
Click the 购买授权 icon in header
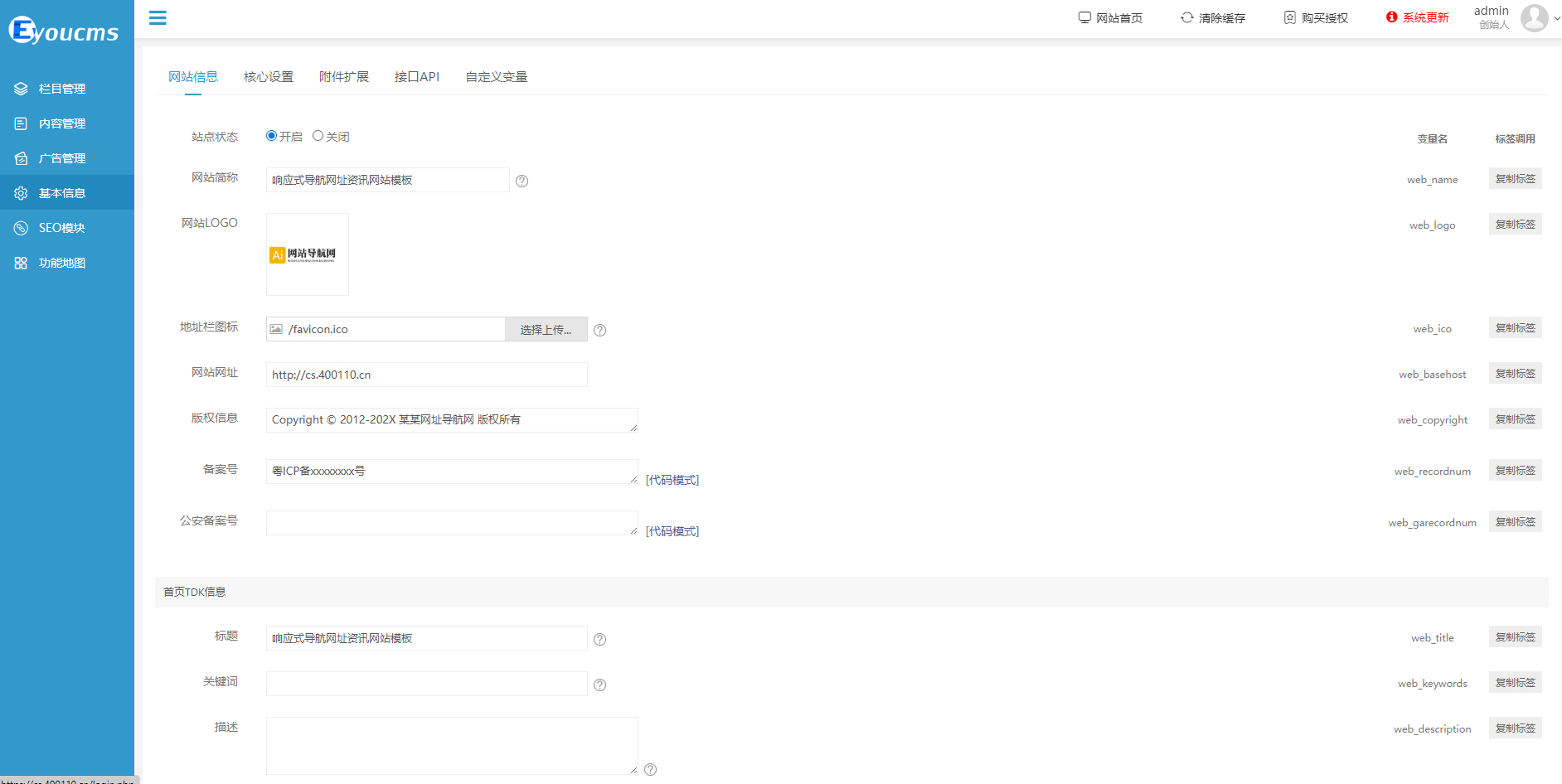pos(1289,17)
